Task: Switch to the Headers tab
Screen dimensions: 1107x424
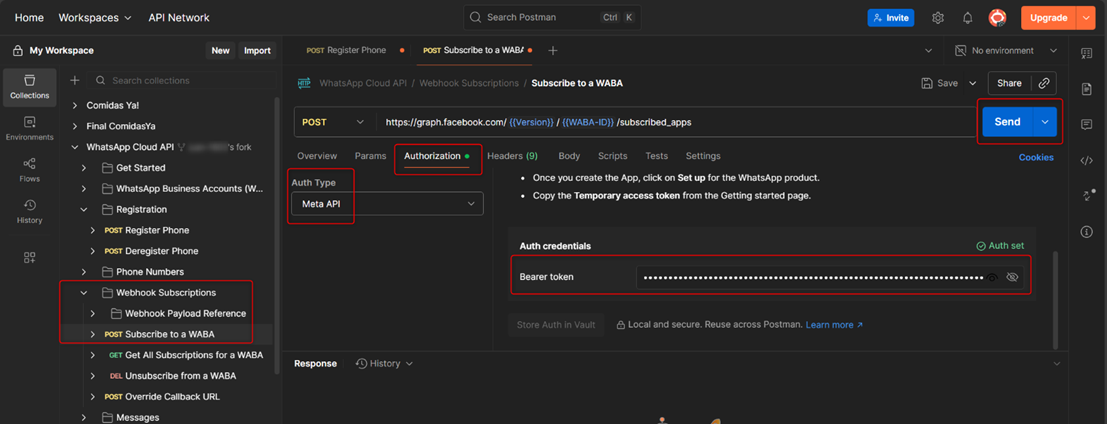Action: point(512,156)
